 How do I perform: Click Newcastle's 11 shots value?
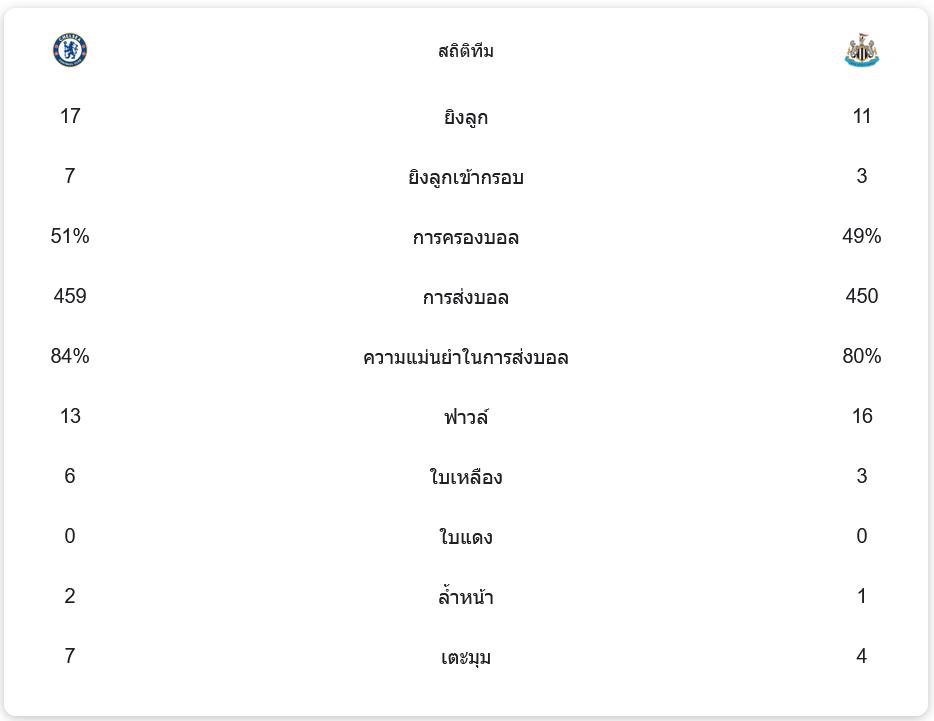(862, 116)
